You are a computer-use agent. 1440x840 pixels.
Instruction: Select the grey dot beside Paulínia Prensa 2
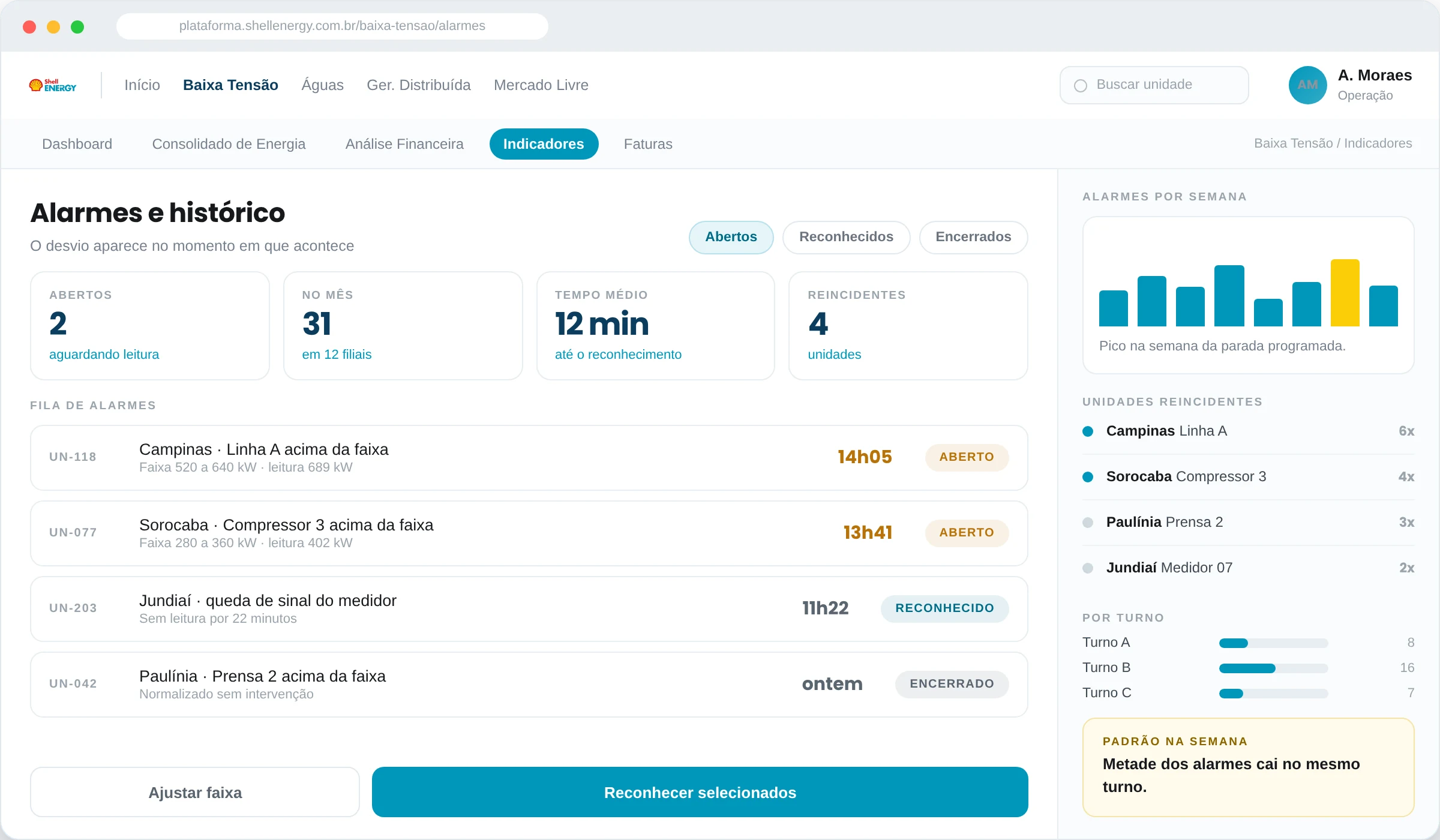tap(1088, 523)
